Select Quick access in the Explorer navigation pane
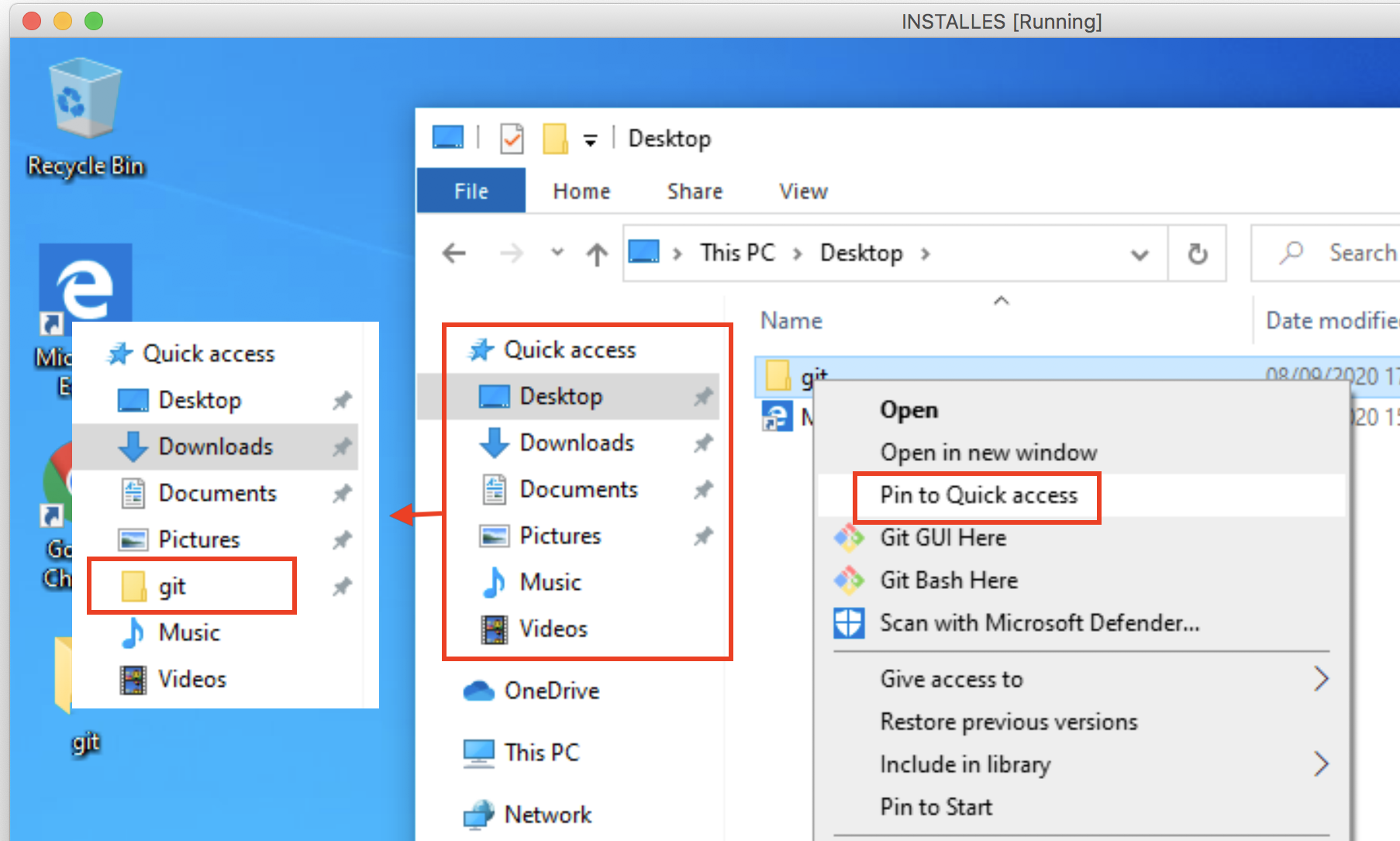This screenshot has height=841, width=1400. click(570, 350)
